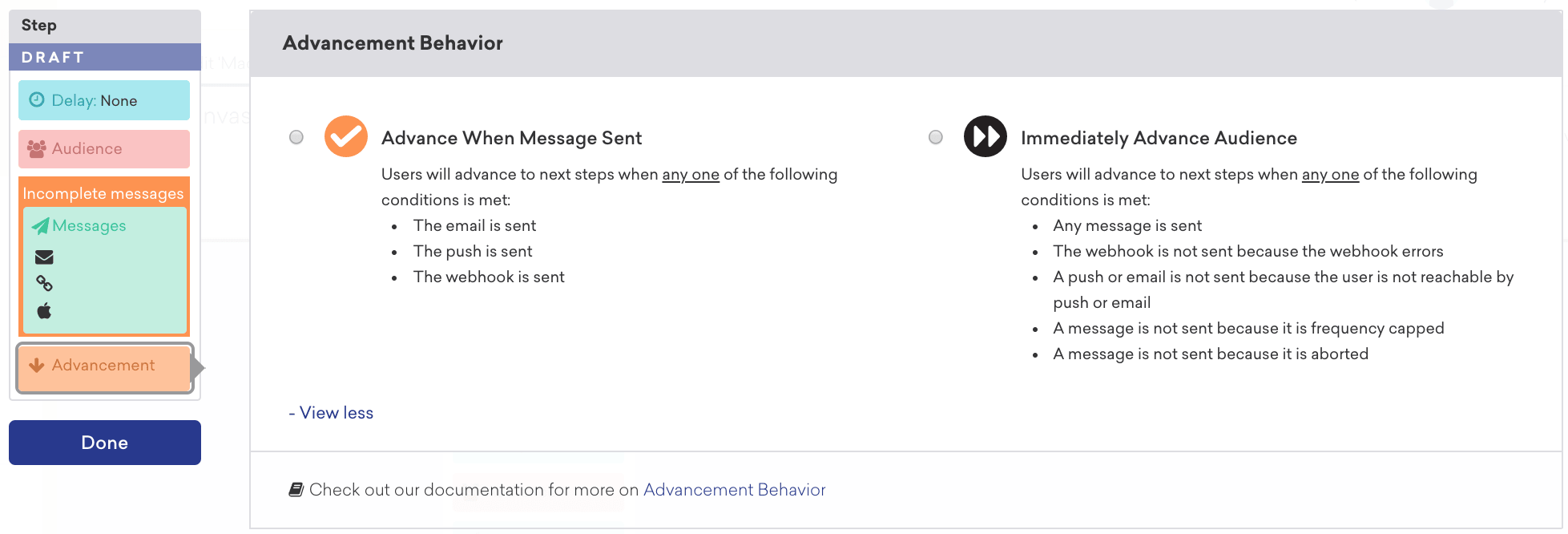Click the Immediately Advance Audience title
This screenshot has width=1568, height=534.
[x=1159, y=138]
